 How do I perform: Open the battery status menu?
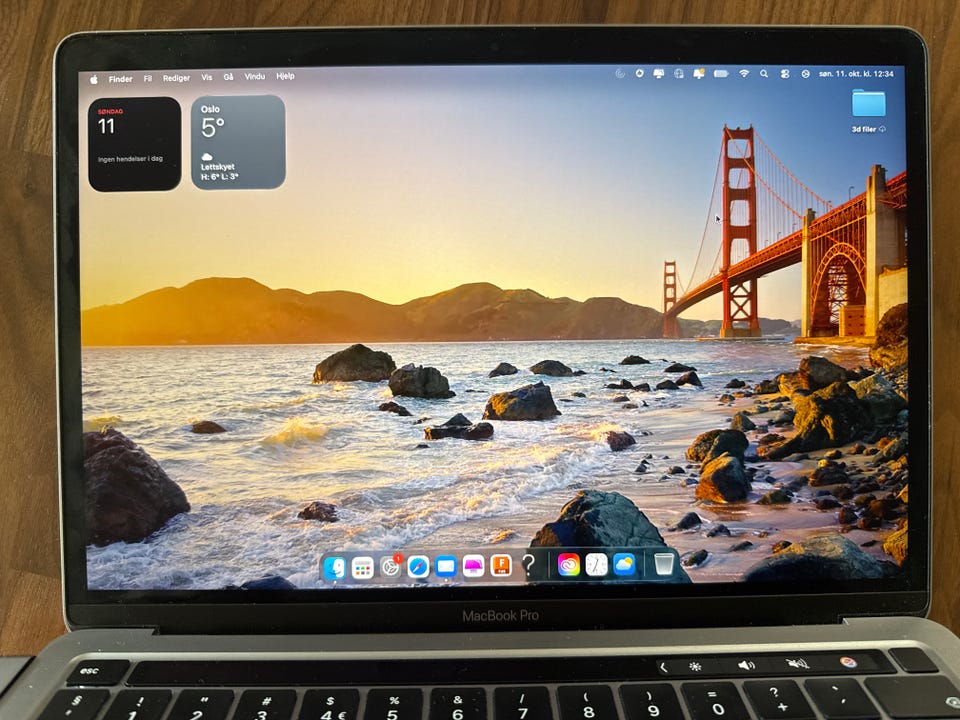click(721, 73)
